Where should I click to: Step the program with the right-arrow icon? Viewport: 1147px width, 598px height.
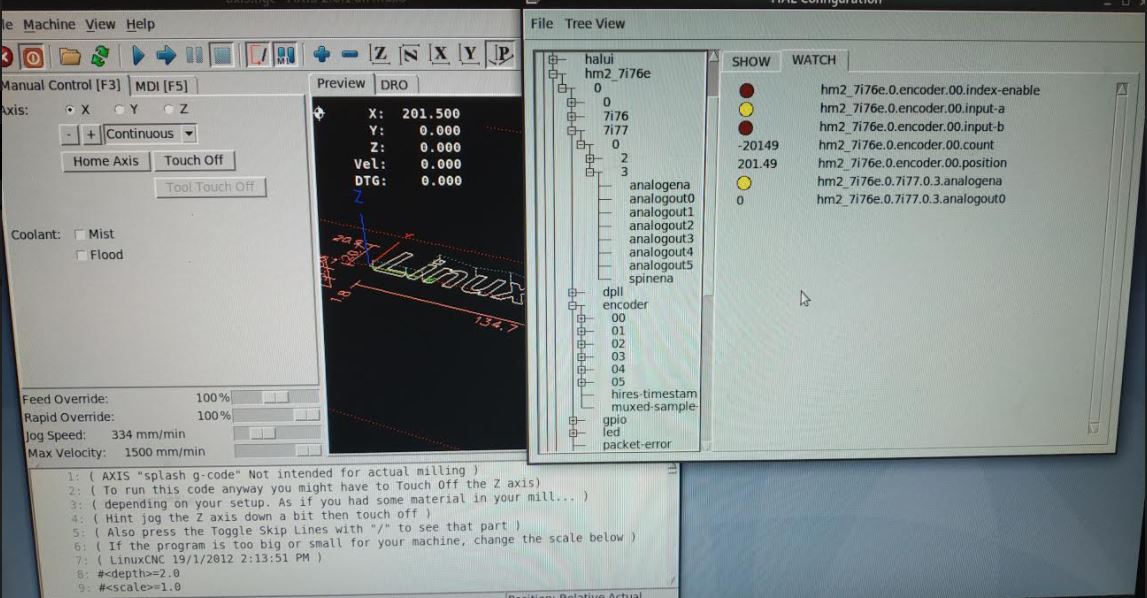point(166,55)
